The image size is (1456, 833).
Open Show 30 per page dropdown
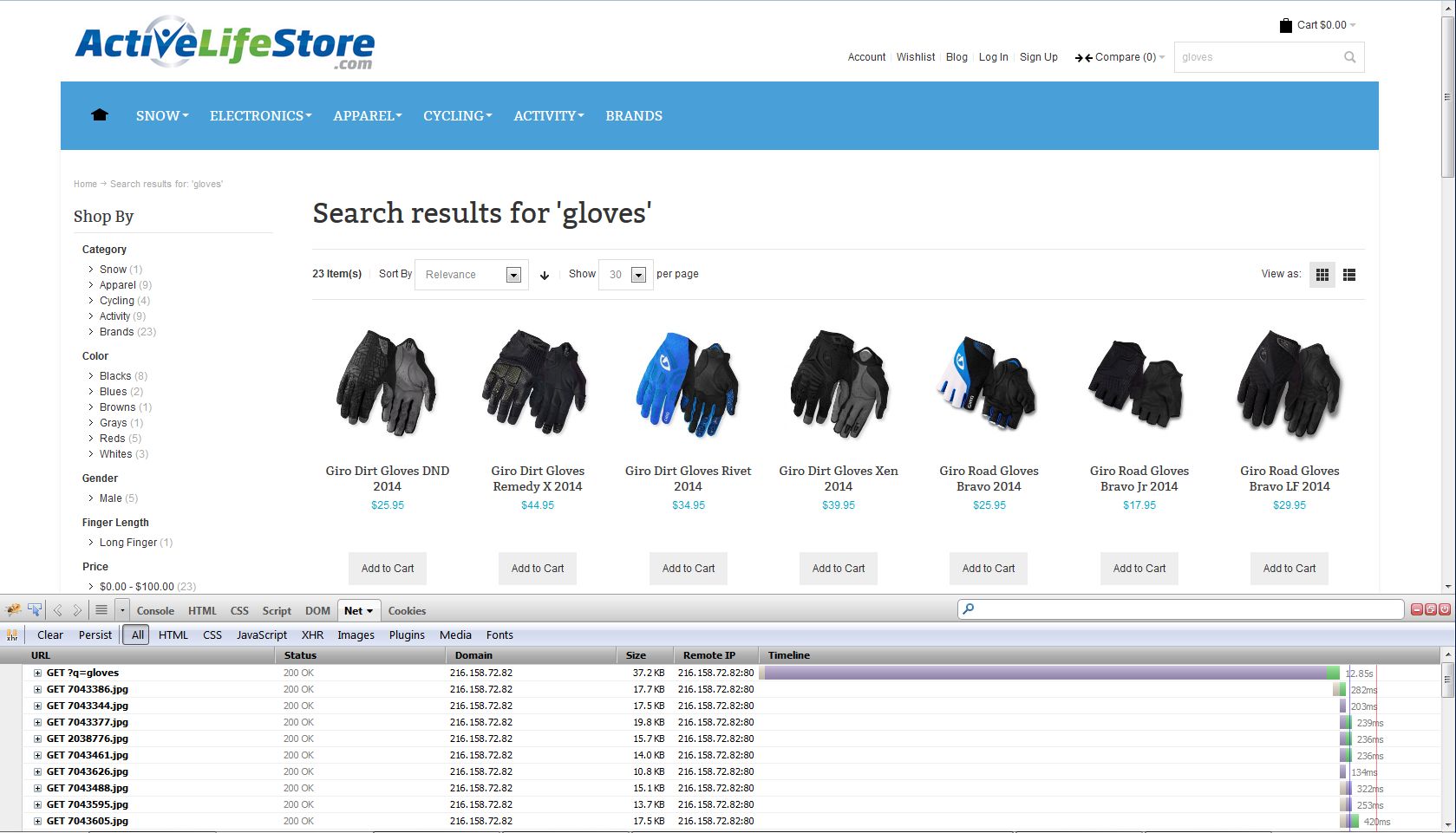tap(626, 275)
